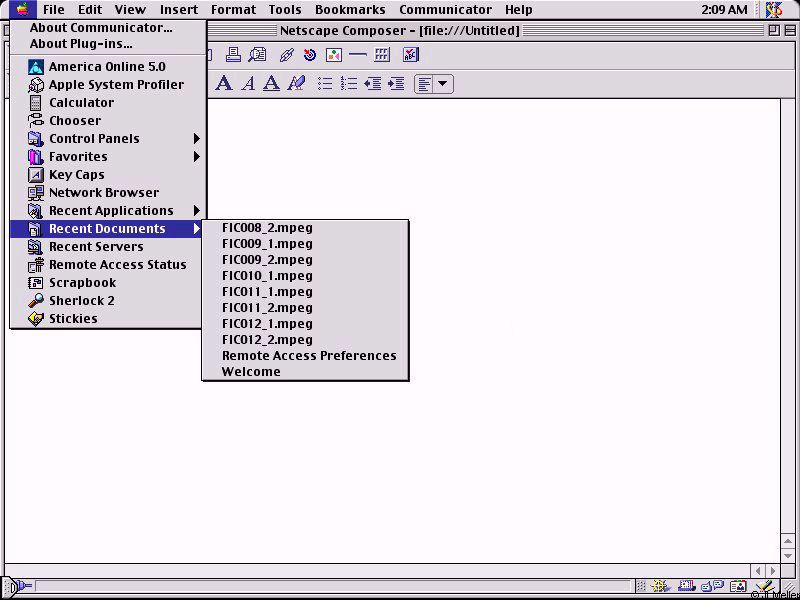Toggle italic text formatting
Screen dimensions: 800x600
[248, 84]
